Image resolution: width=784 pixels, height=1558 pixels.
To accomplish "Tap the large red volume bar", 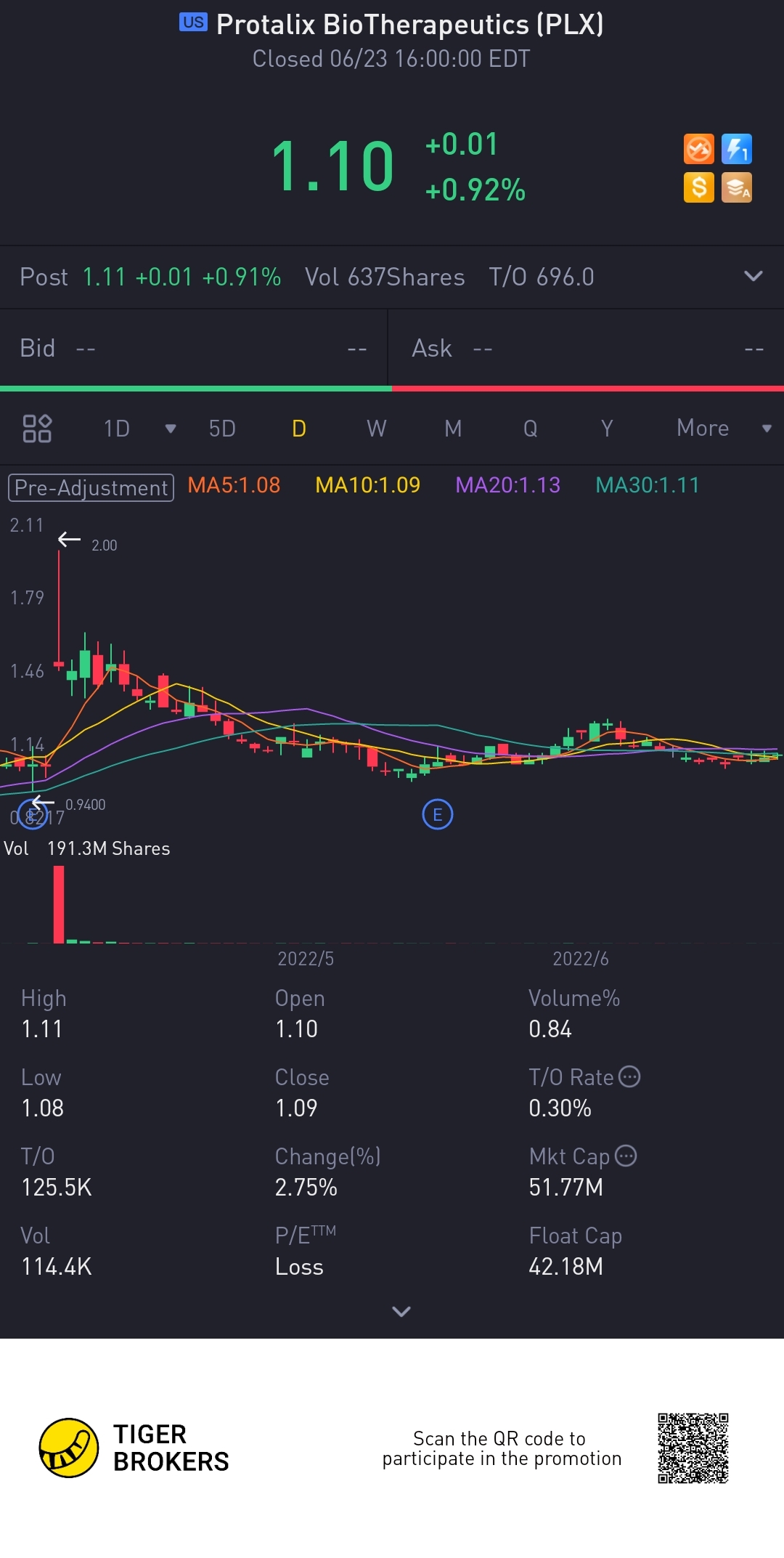I will (59, 905).
